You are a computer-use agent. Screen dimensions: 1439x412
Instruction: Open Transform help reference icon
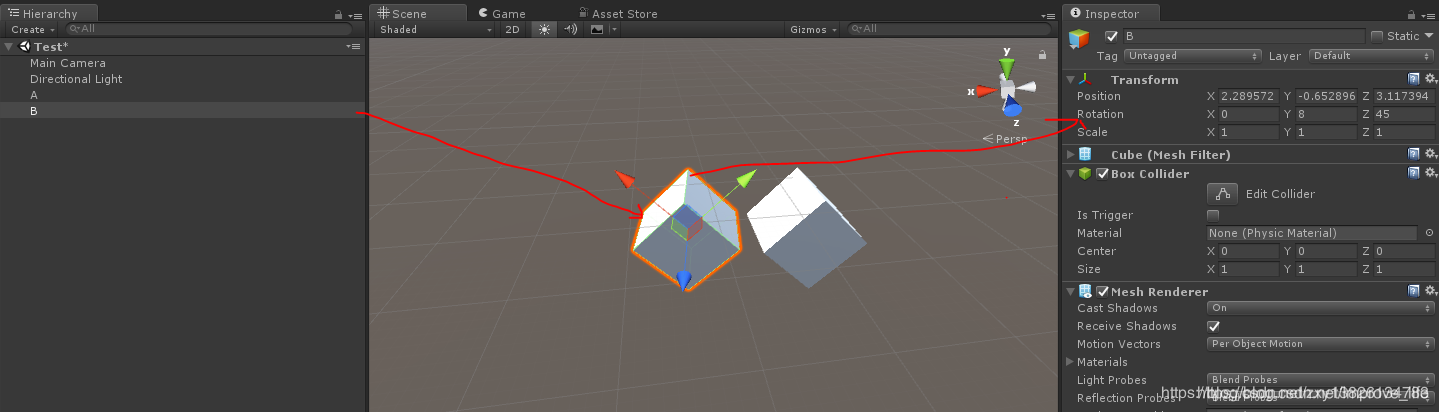point(1414,79)
